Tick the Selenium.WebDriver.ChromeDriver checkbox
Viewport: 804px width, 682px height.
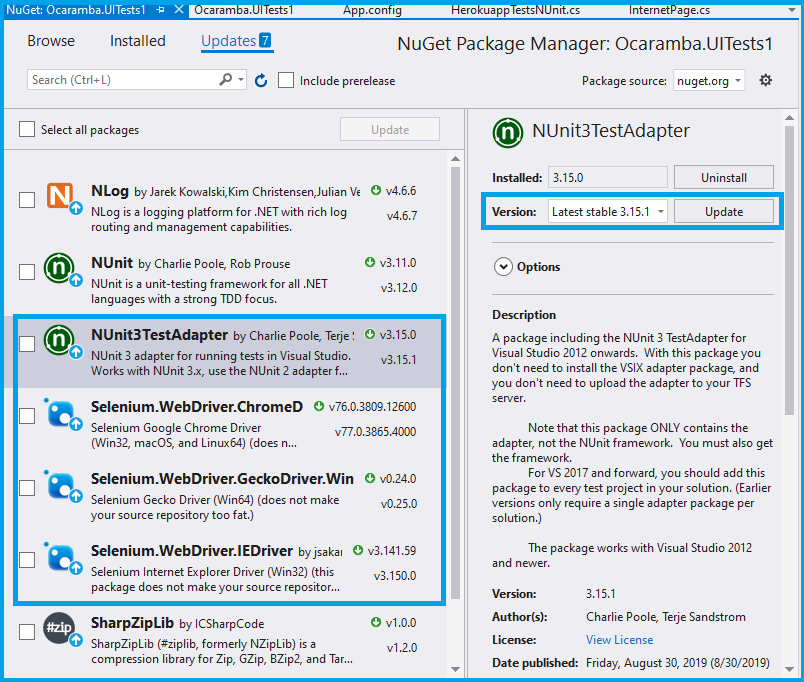pyautogui.click(x=27, y=416)
